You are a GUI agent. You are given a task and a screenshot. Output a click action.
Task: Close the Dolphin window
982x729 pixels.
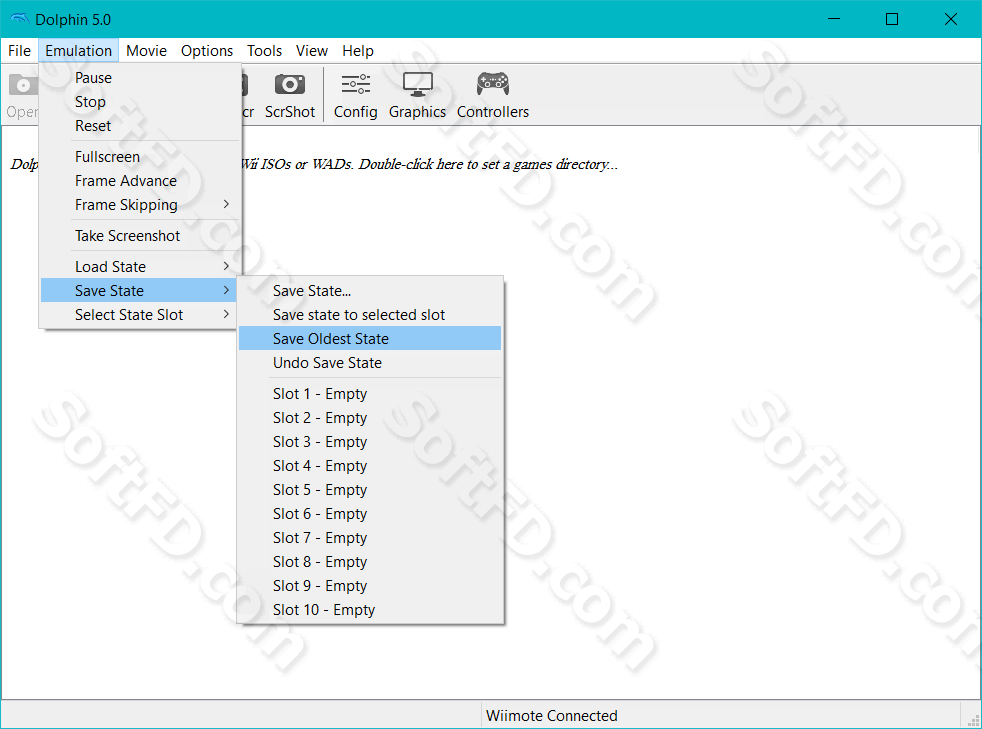coord(951,19)
